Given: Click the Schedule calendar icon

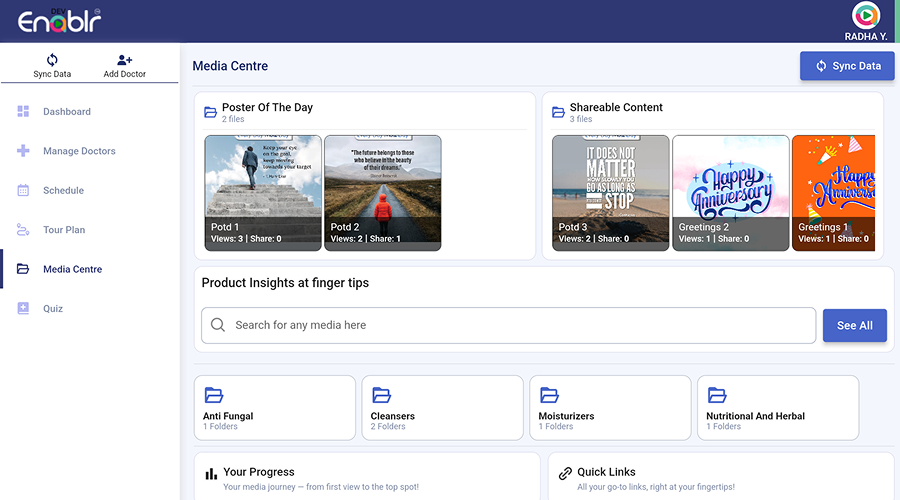Looking at the screenshot, I should pyautogui.click(x=23, y=190).
